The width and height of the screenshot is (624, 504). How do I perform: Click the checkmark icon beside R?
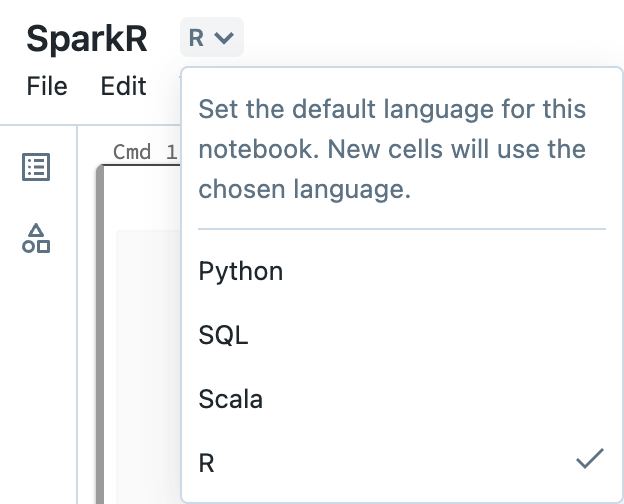pos(590,459)
